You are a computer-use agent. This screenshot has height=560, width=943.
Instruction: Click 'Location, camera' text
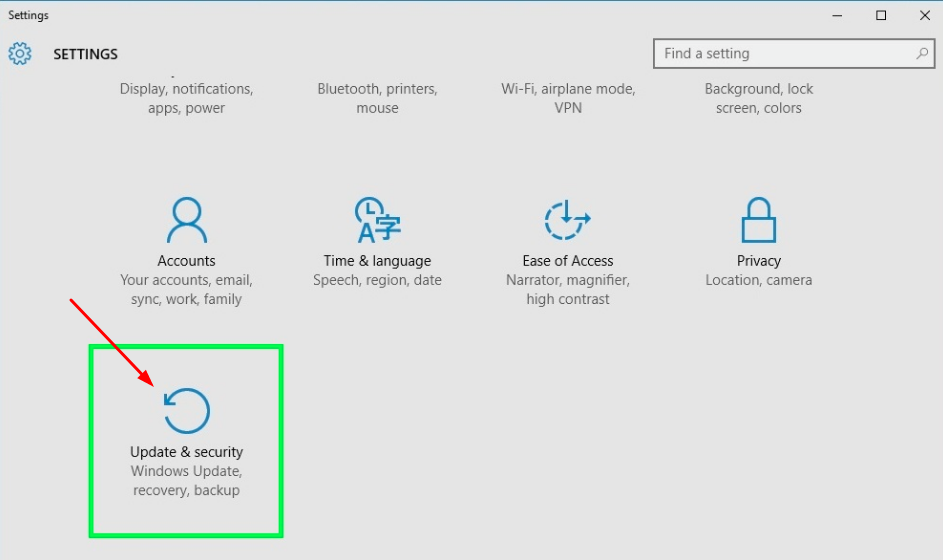tap(758, 280)
